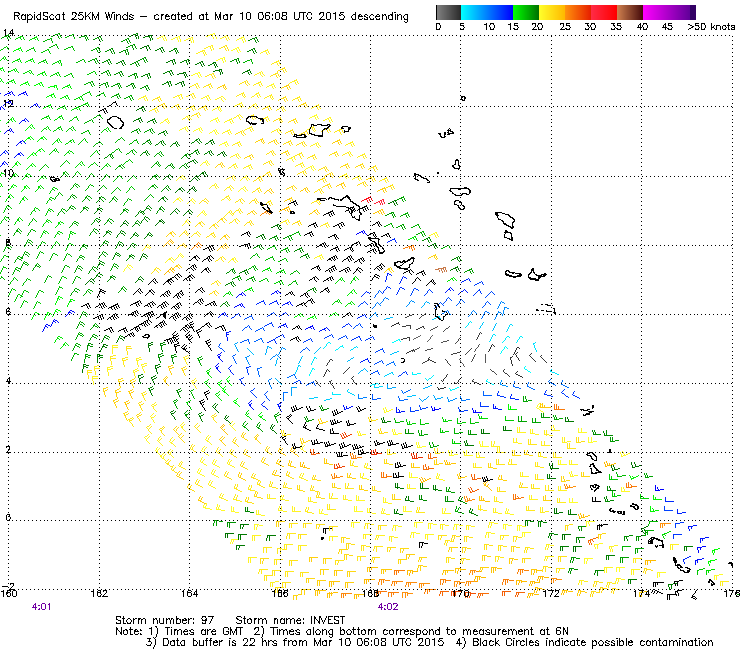This screenshot has height=650, width=740.
Task: Click the latitude axis label "14"
Action: 8,33
